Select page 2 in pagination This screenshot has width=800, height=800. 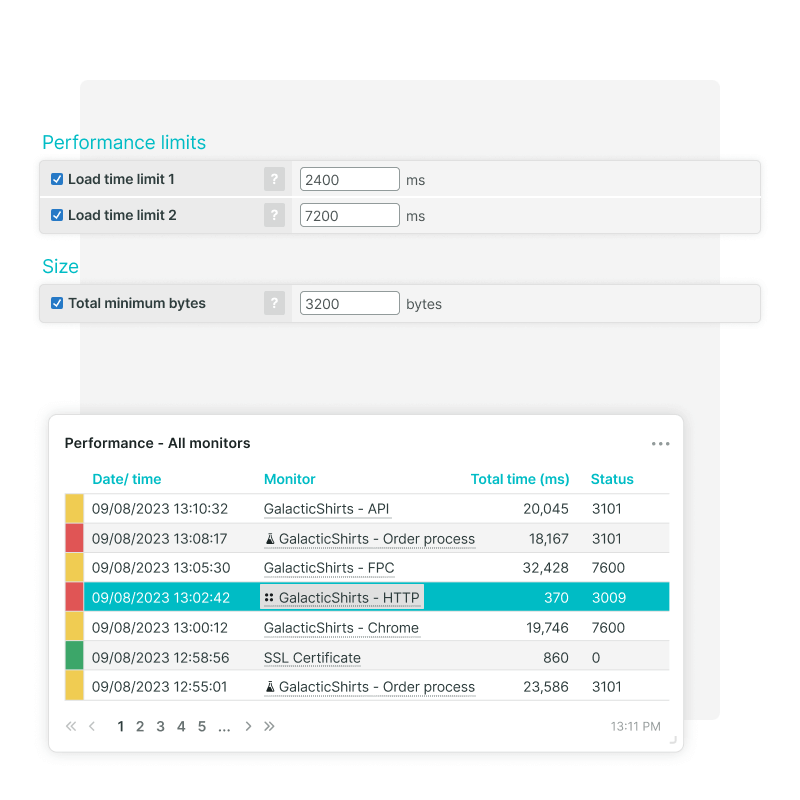140,727
